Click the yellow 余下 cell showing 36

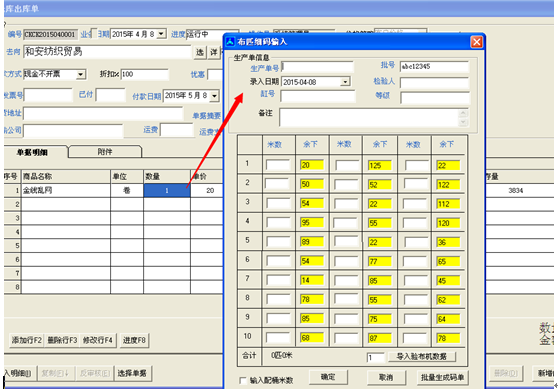[x=448, y=242]
